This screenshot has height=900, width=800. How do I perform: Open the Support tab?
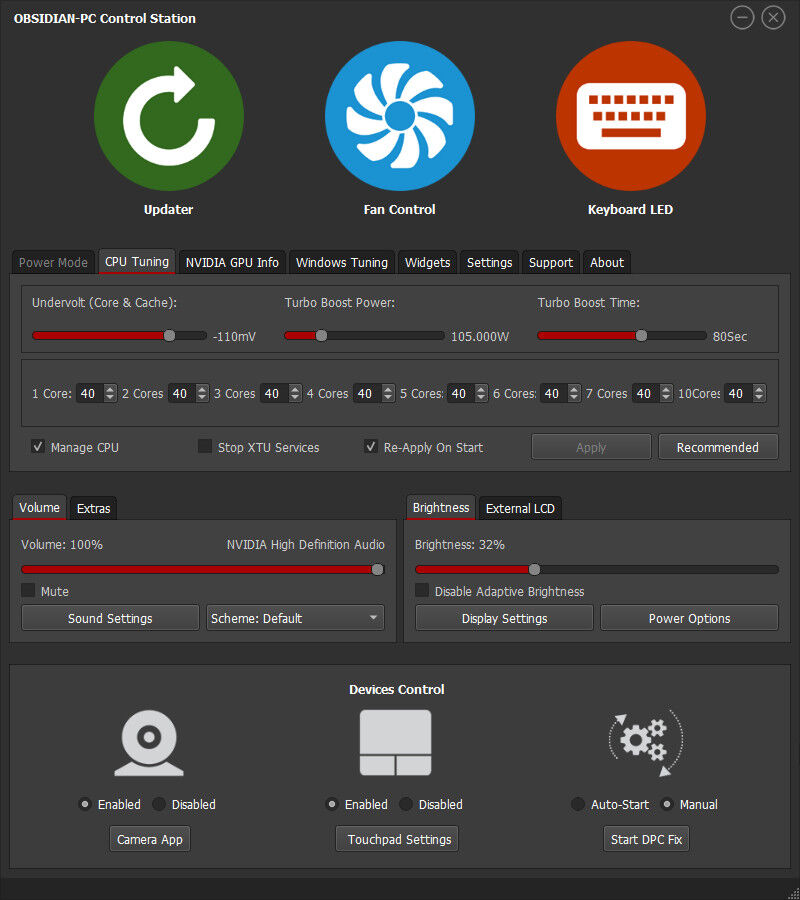(x=551, y=262)
